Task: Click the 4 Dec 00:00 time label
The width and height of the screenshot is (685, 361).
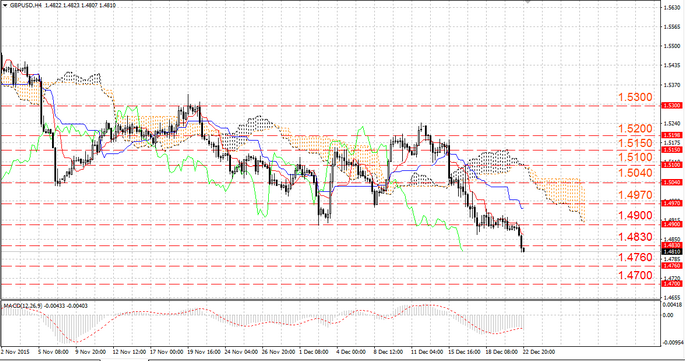Action: tap(352, 352)
